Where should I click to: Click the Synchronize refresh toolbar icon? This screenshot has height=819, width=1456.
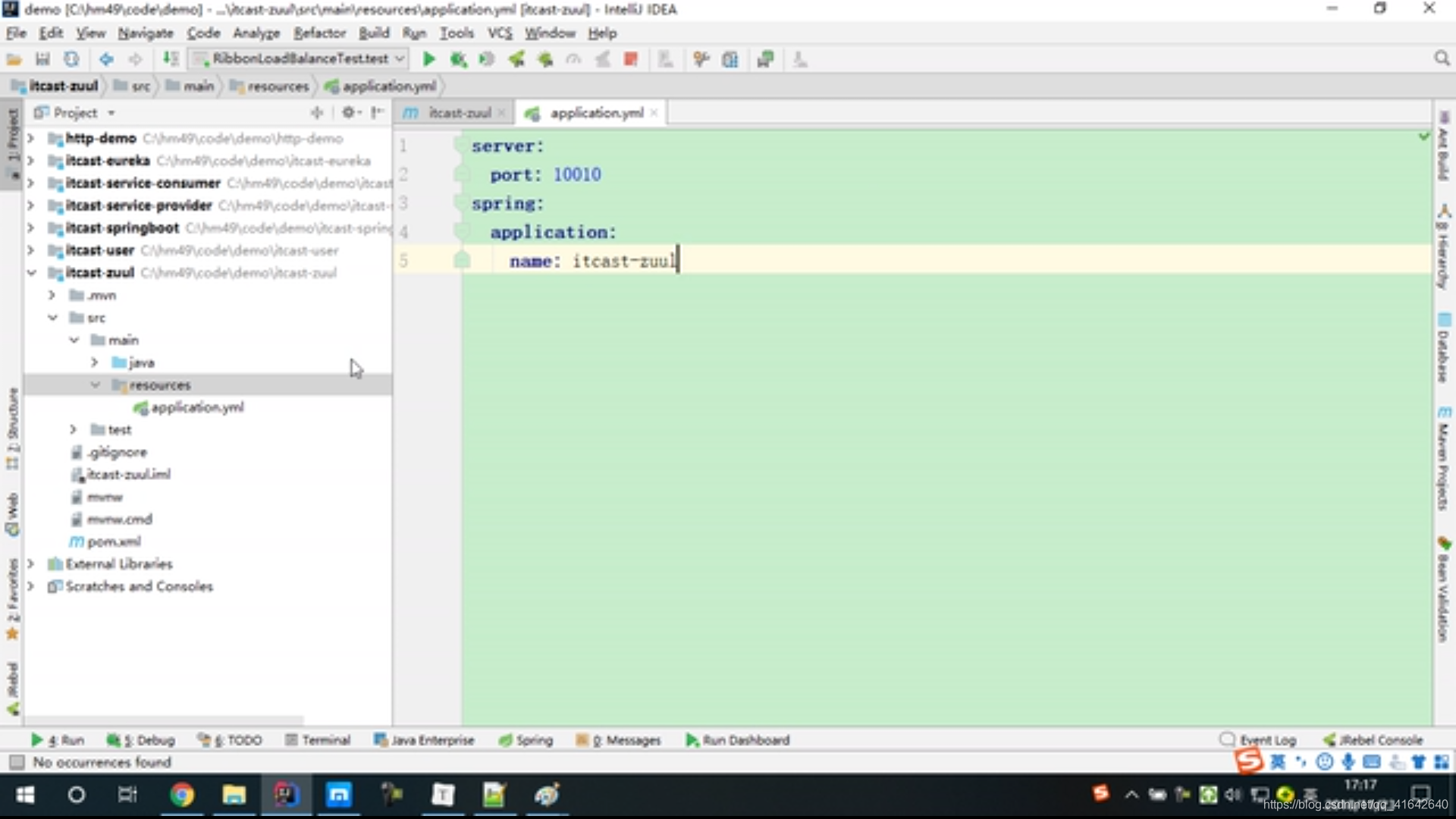click(71, 59)
